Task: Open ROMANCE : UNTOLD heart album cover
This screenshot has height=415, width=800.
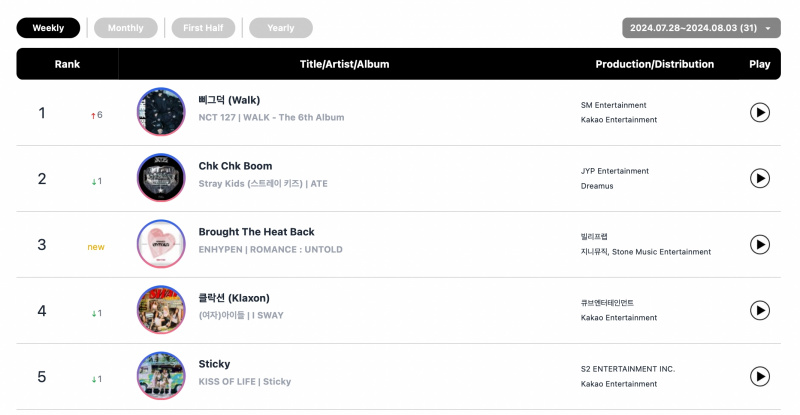Action: click(161, 243)
